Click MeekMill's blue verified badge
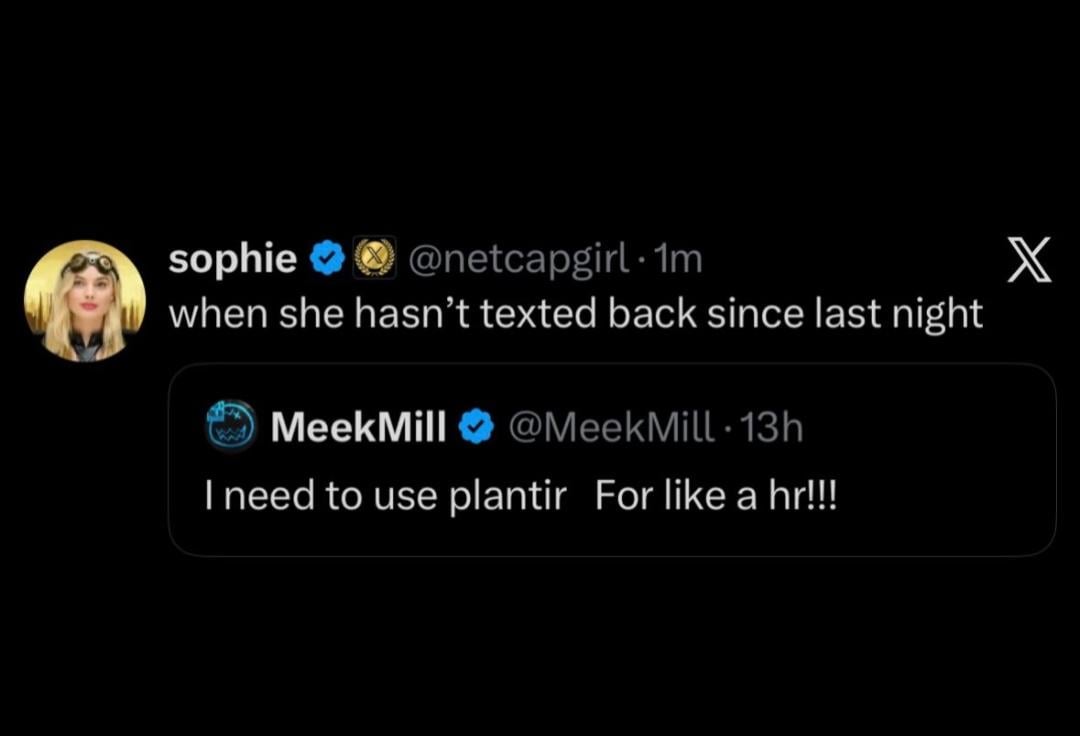 [x=474, y=428]
